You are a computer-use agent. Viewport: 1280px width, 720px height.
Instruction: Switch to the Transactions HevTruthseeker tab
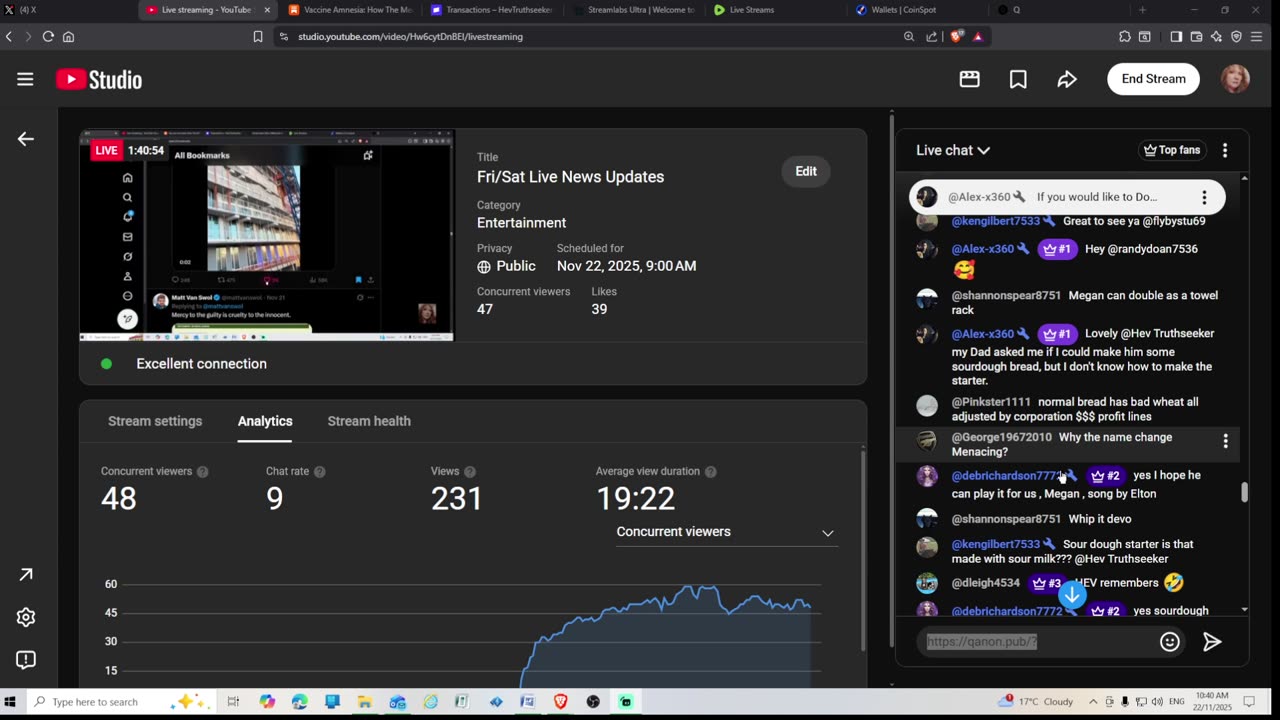[493, 10]
